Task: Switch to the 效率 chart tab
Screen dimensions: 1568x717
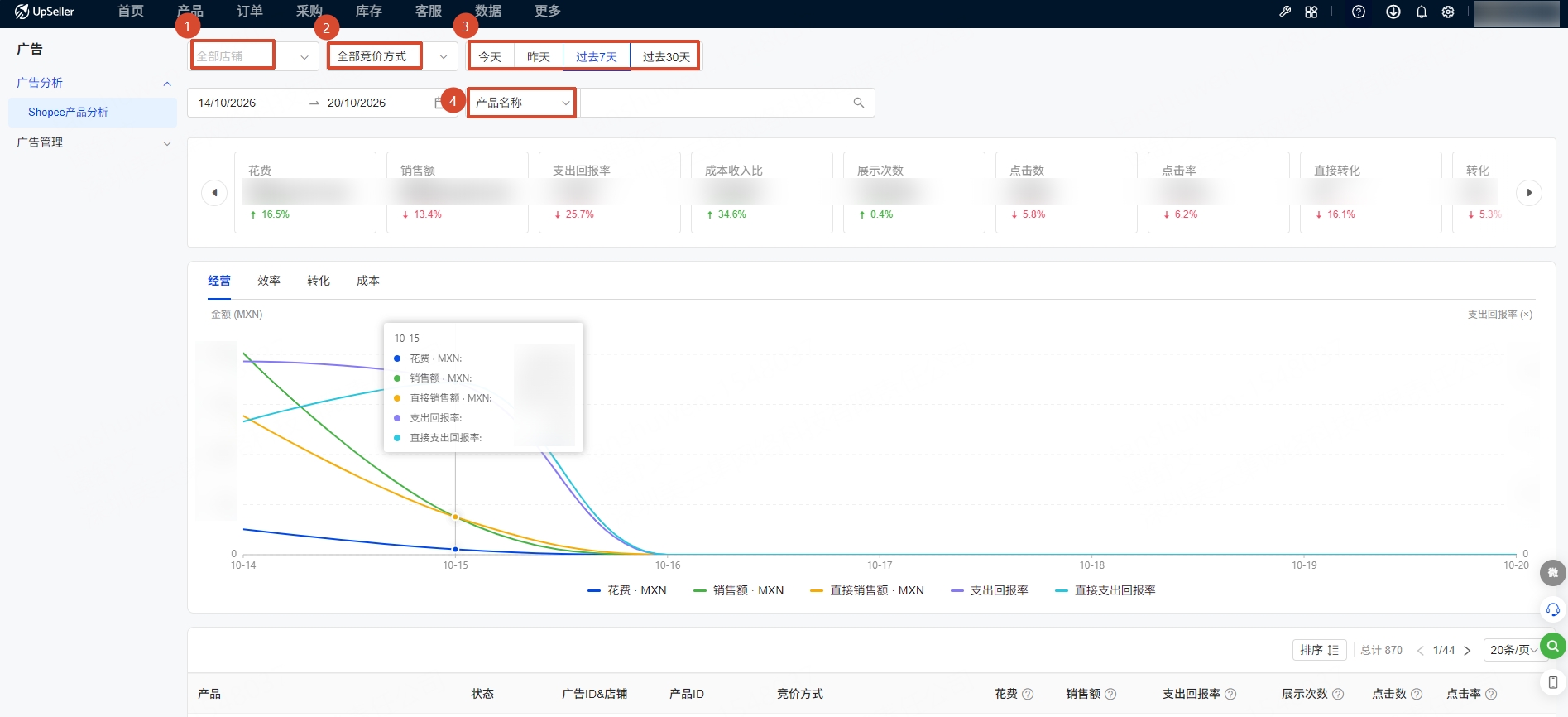Action: 269,281
